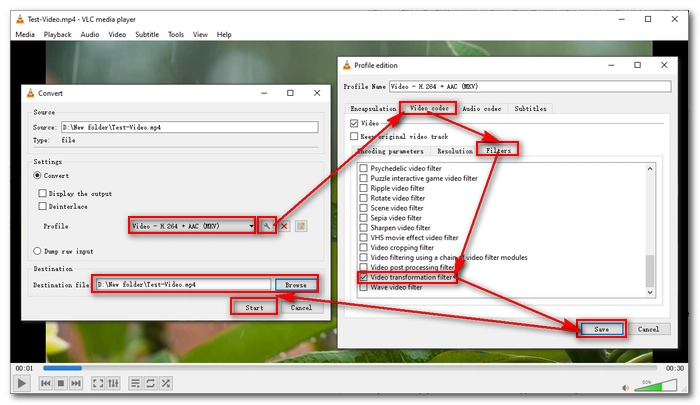
Task: Cancel the Profile edition dialog
Action: coord(648,329)
